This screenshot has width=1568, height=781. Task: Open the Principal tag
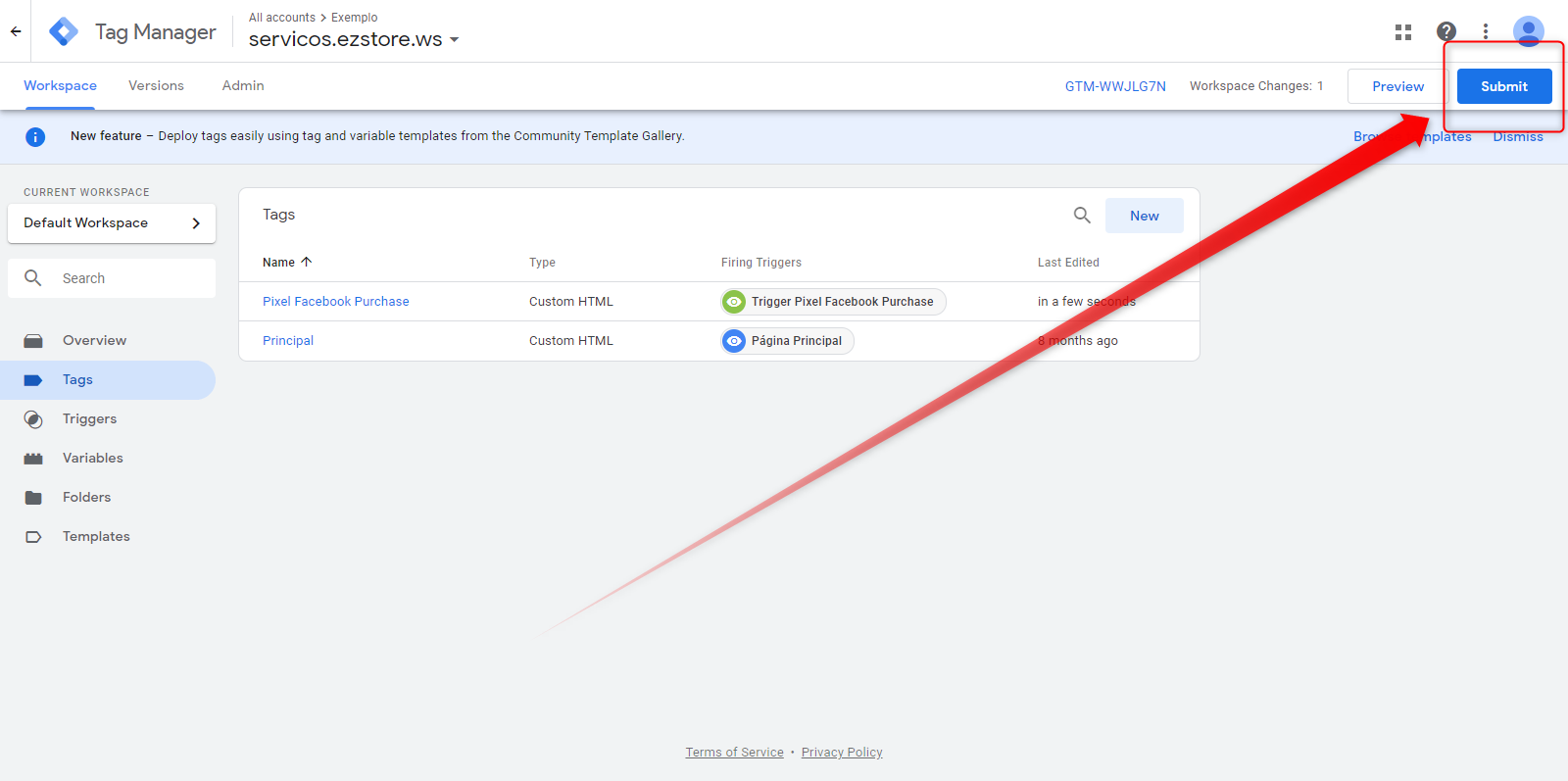[288, 341]
